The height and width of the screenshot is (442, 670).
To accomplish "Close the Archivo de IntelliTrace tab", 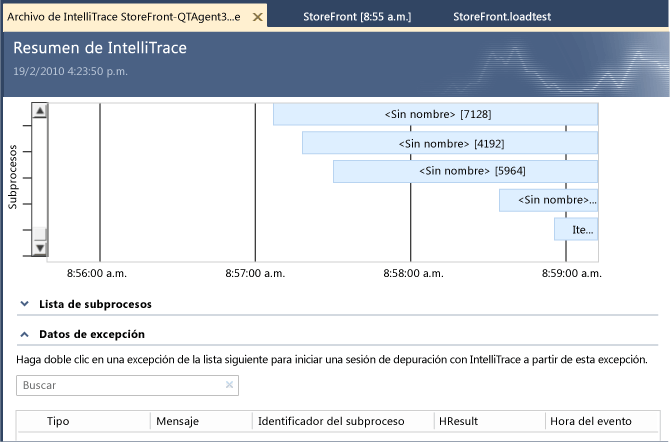I will pyautogui.click(x=258, y=17).
